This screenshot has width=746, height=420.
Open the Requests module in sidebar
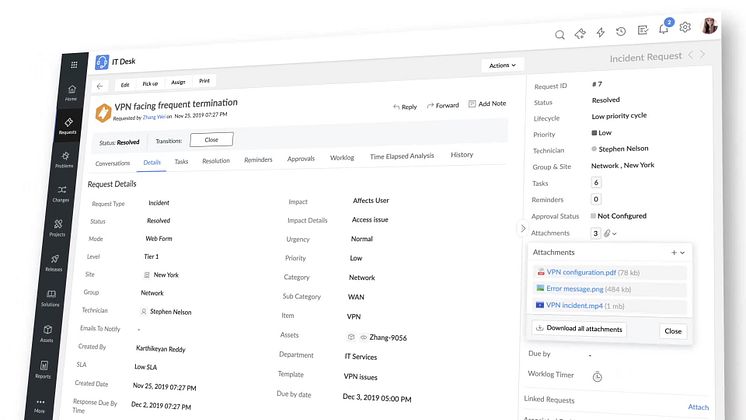(67, 126)
